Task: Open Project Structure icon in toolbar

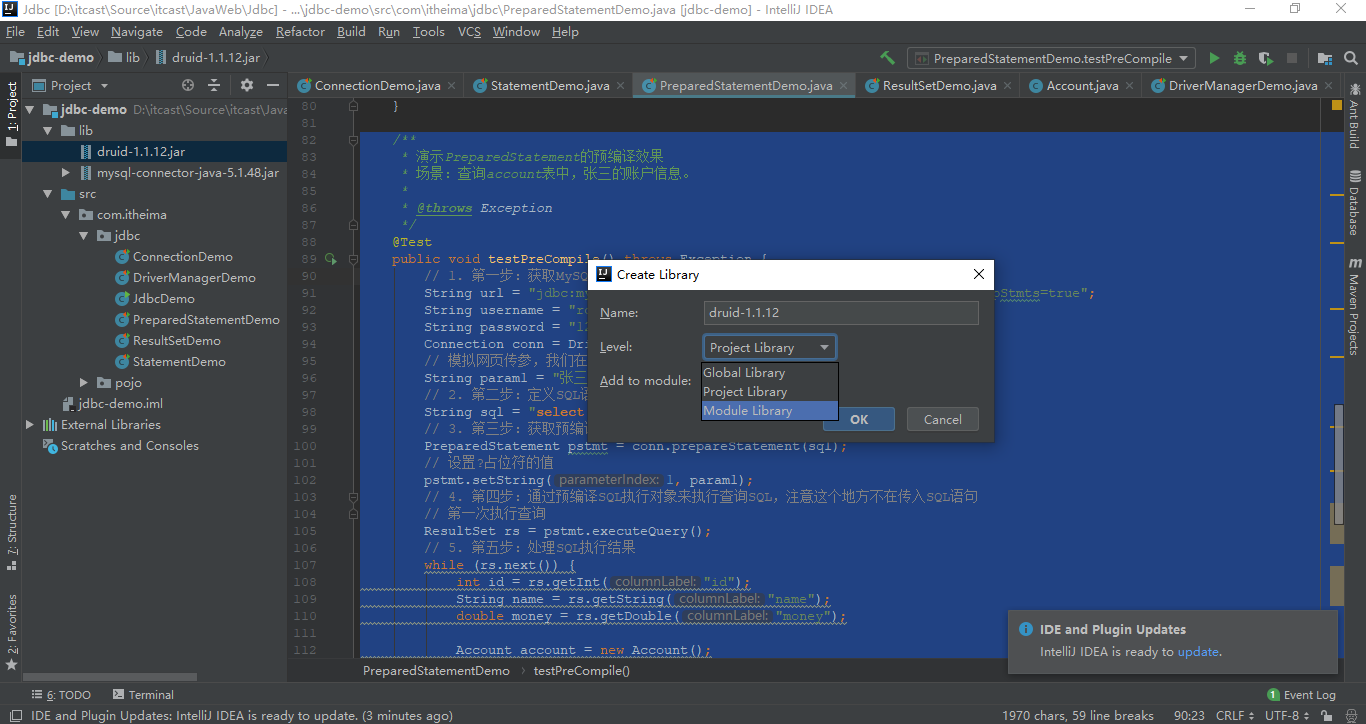Action: [1325, 59]
